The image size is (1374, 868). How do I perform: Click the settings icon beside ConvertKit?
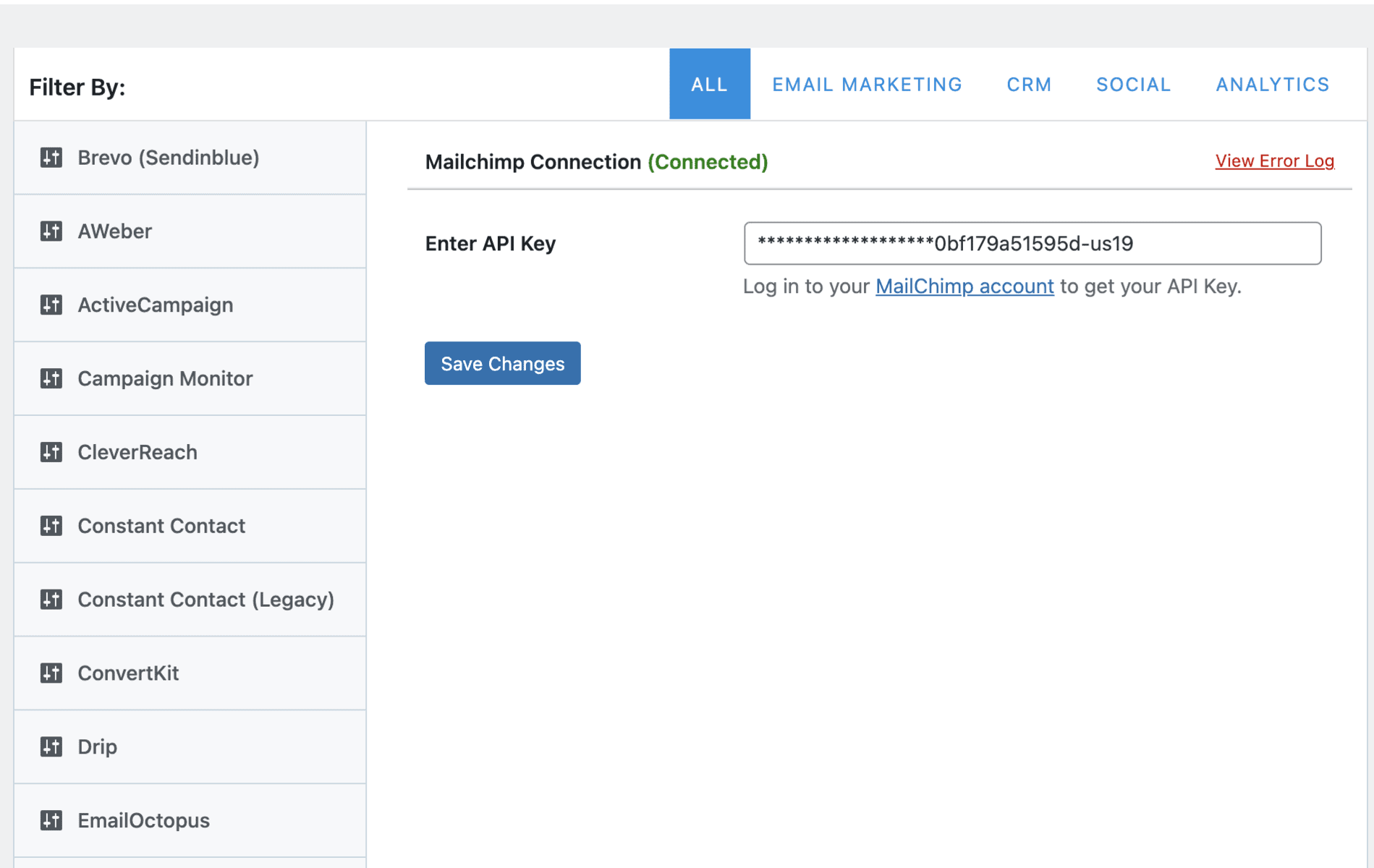pos(51,673)
